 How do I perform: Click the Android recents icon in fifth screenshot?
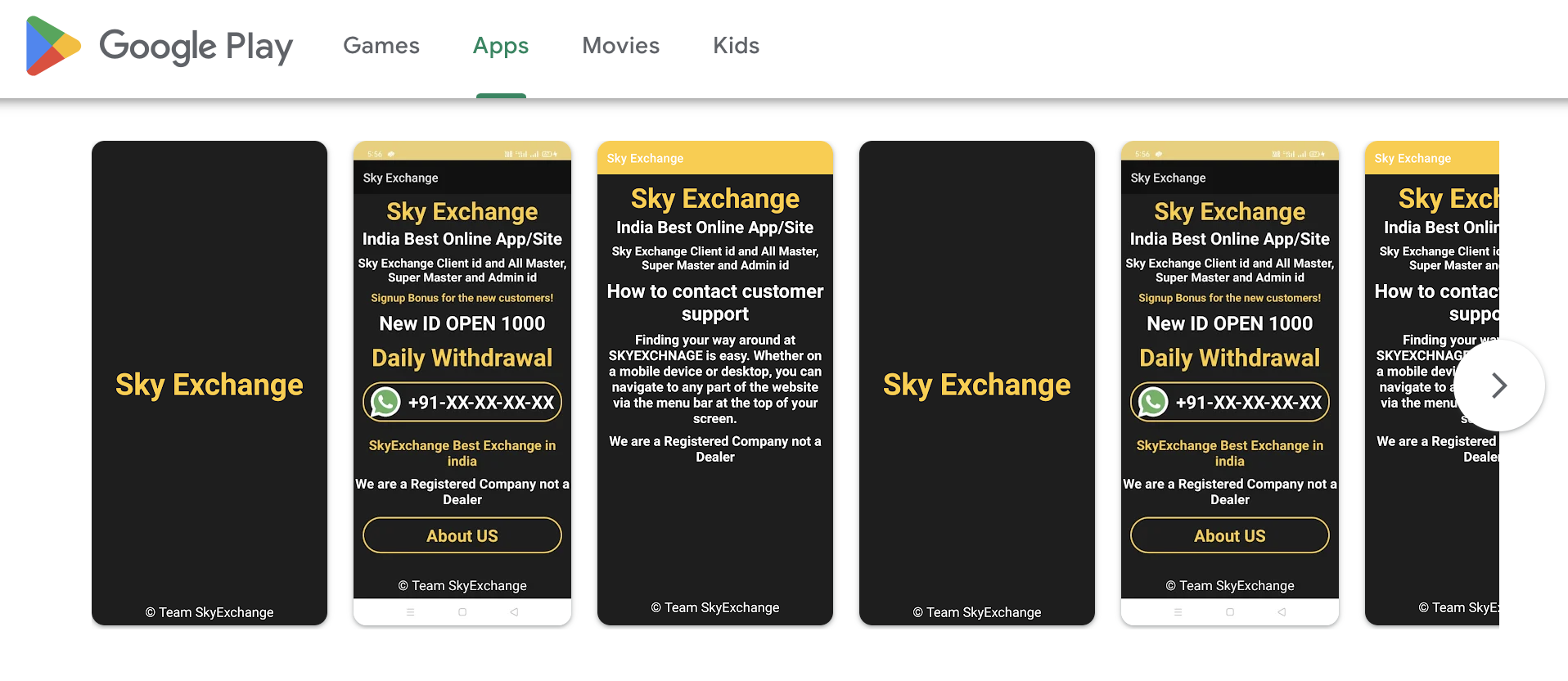click(1178, 612)
